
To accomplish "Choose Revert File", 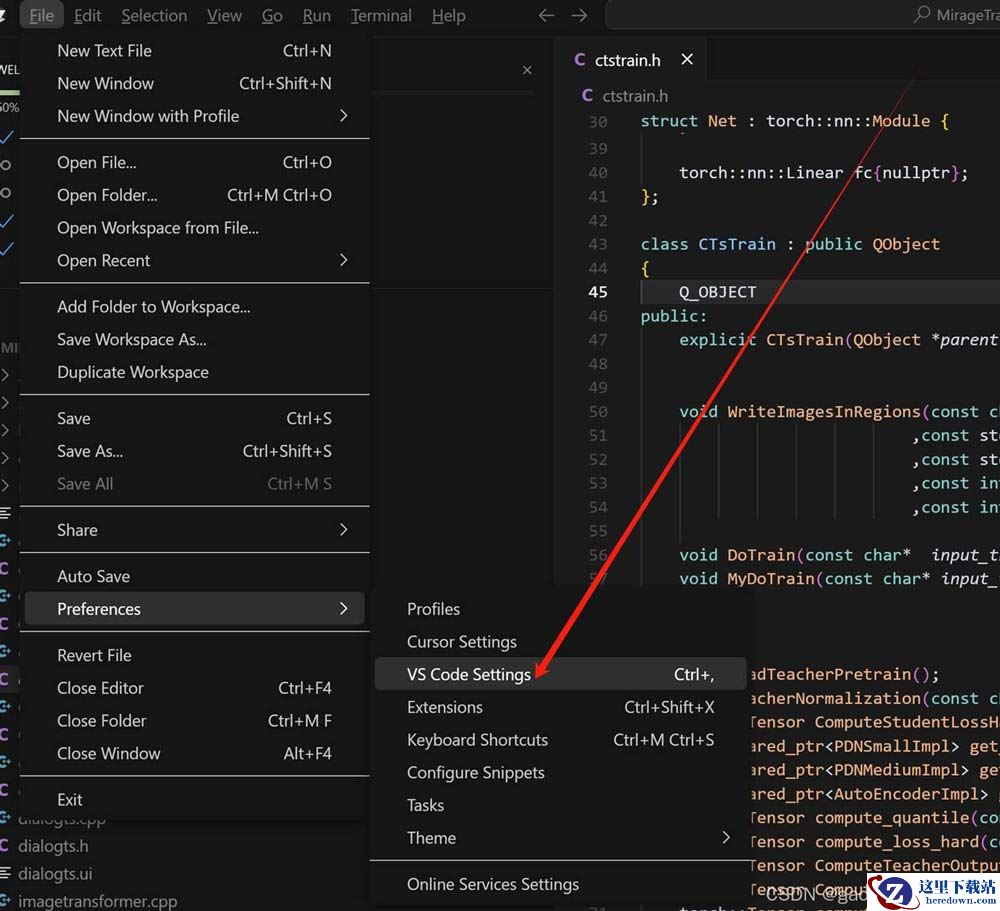I will (195, 656).
